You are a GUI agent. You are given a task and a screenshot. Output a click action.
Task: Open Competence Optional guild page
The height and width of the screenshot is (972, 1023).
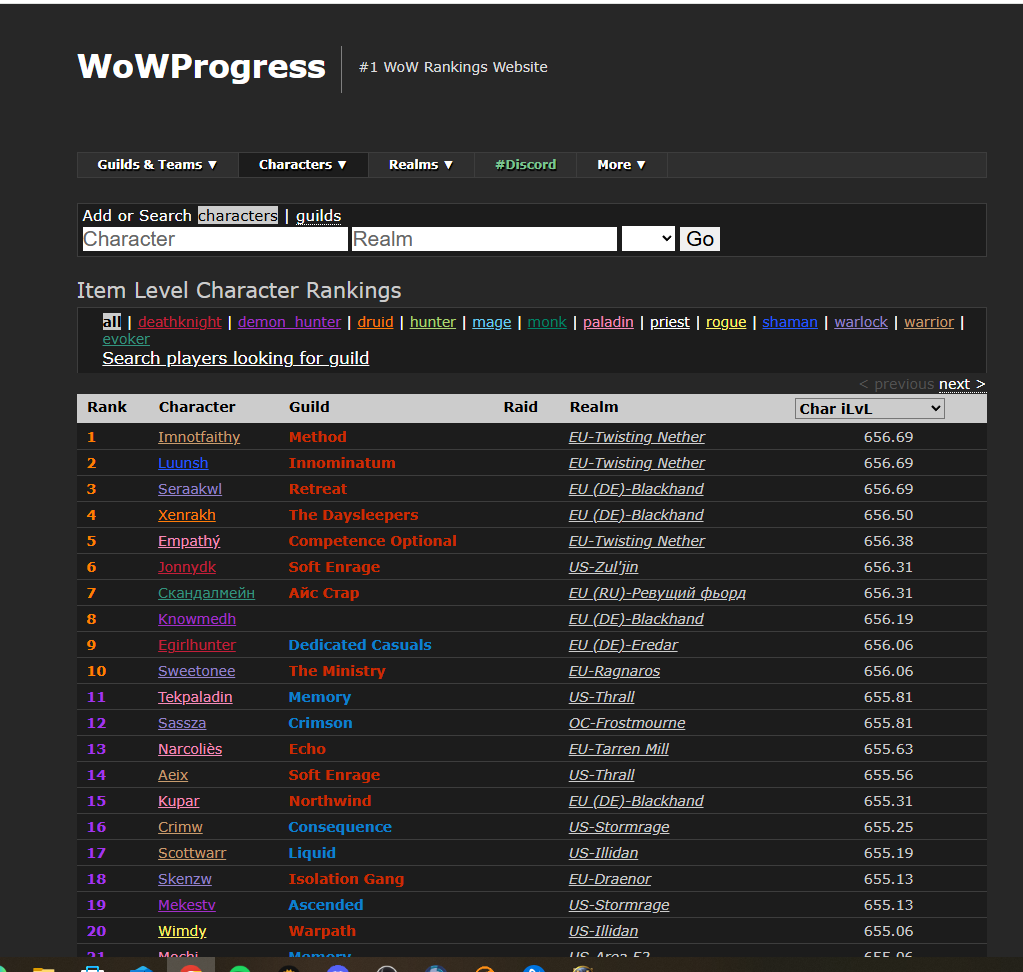click(x=373, y=541)
